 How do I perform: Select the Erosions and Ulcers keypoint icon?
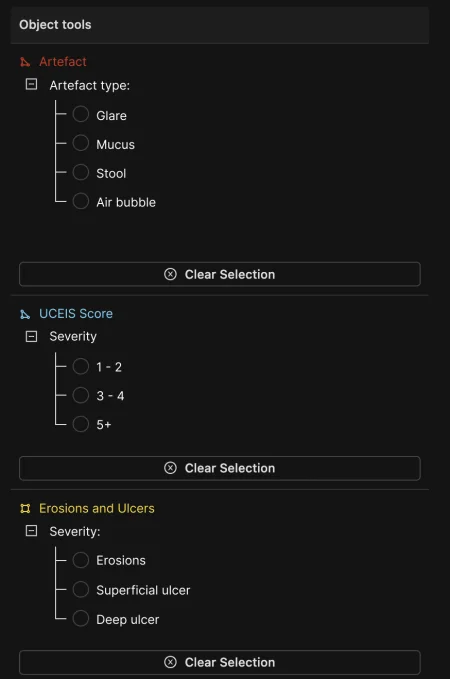[x=25, y=508]
